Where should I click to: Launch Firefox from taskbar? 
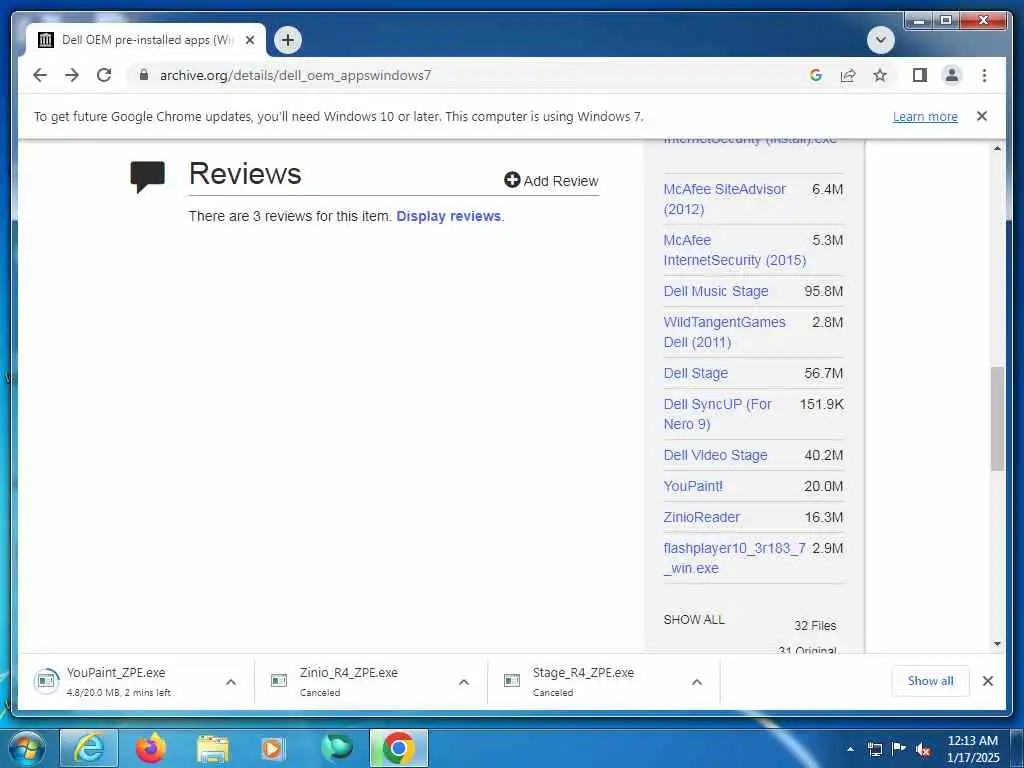[x=151, y=748]
